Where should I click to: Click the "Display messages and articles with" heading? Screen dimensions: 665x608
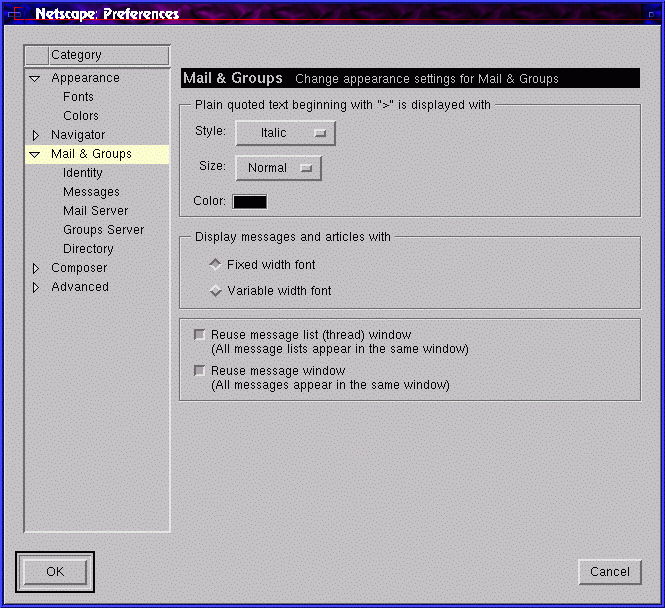click(x=293, y=237)
